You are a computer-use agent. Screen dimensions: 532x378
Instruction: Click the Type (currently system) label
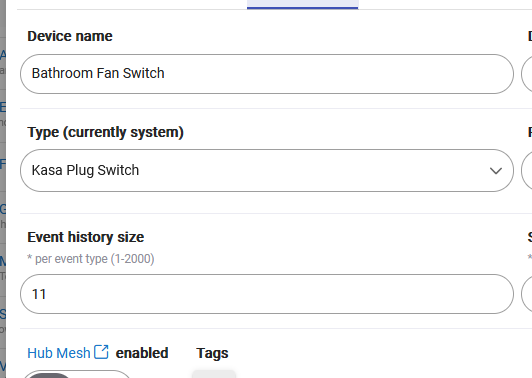[106, 132]
